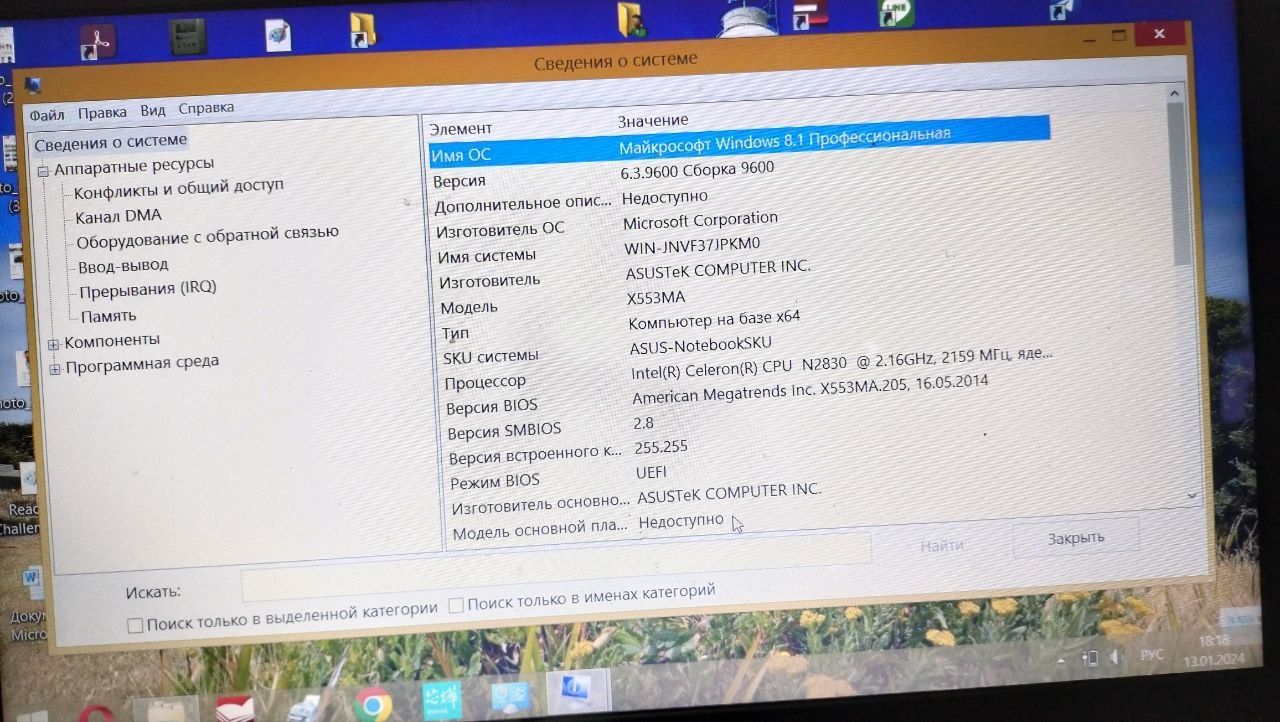1280x722 pixels.
Task: Select the Компоненты label in tree
Action: (x=112, y=341)
